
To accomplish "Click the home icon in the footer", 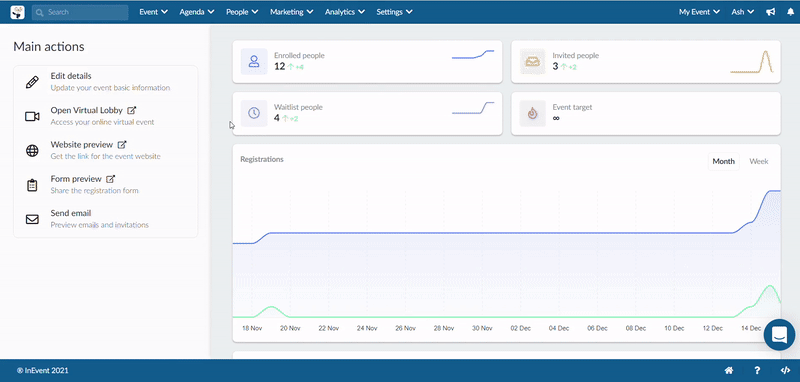I will 730,371.
